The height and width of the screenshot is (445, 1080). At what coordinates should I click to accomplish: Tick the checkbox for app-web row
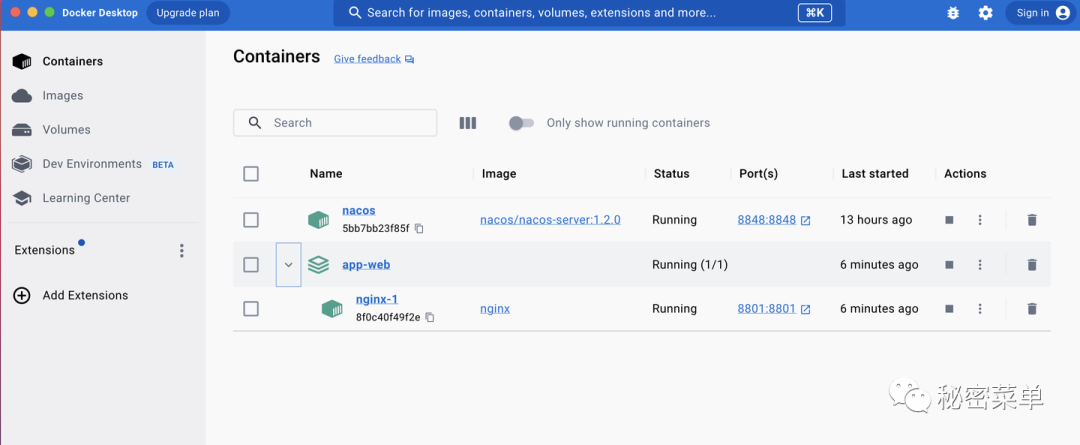click(x=251, y=265)
